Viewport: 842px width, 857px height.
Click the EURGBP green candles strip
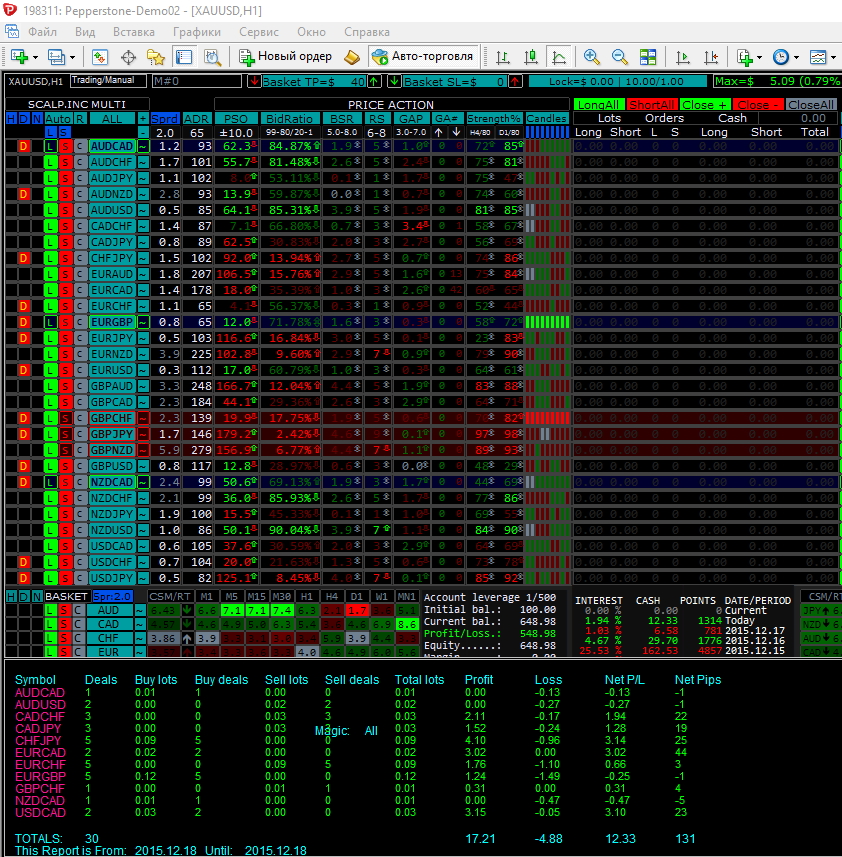point(547,322)
